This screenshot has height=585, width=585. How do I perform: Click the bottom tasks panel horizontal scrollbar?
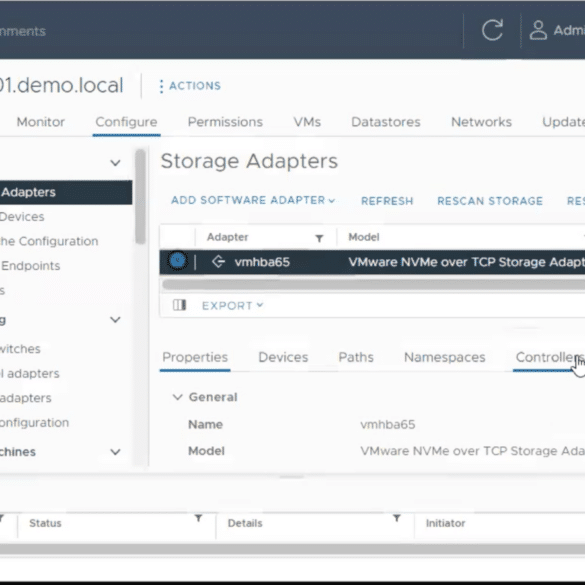292,549
